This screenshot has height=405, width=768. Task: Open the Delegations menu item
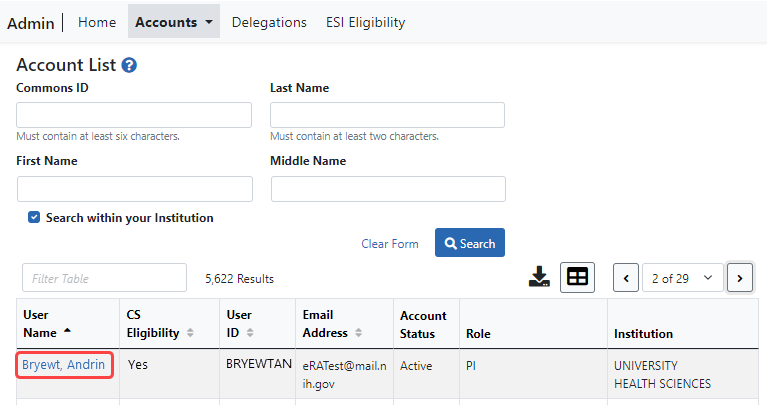tap(269, 22)
